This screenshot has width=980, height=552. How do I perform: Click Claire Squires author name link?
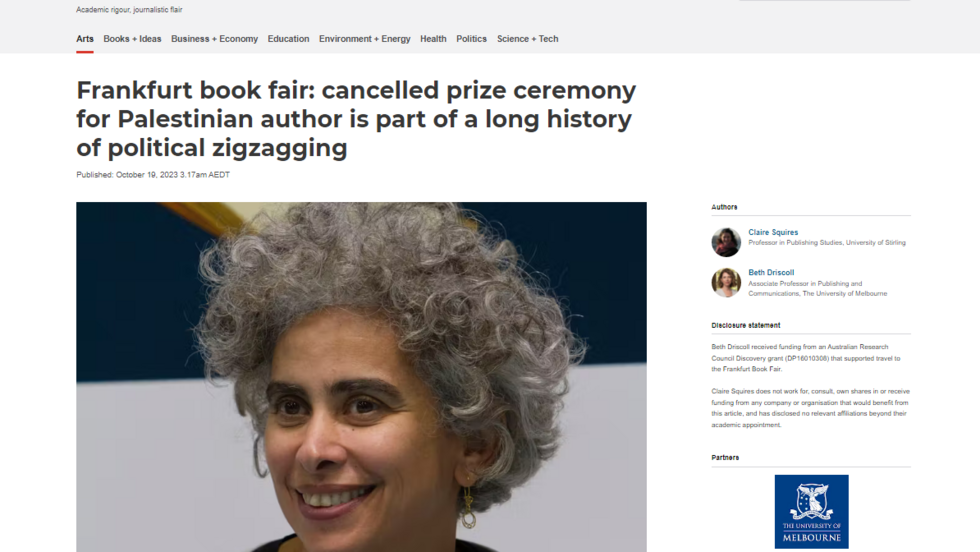773,232
